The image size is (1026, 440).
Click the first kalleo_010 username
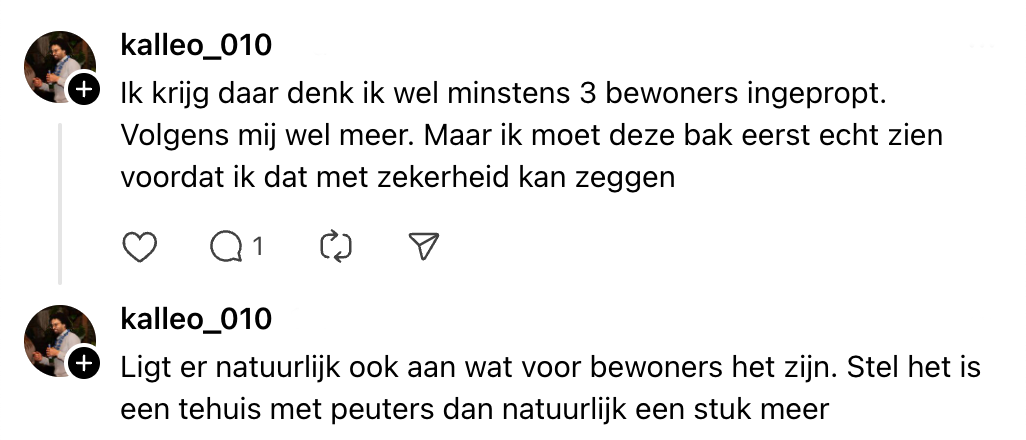(x=195, y=45)
